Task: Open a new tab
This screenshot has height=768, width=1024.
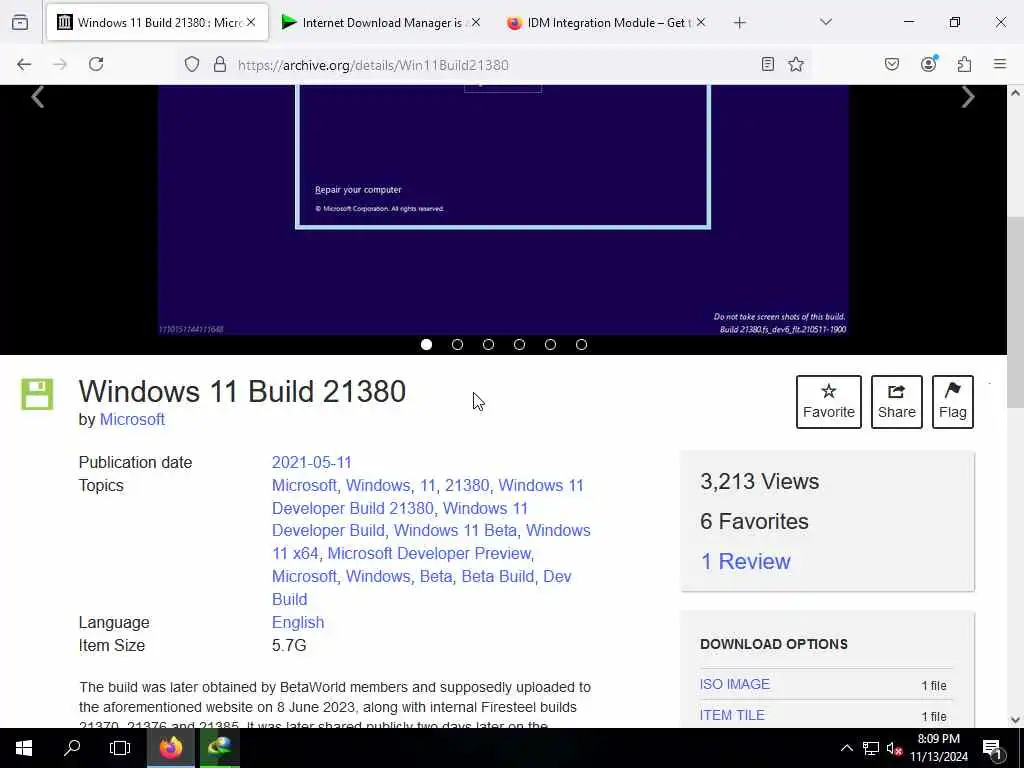Action: tap(739, 23)
